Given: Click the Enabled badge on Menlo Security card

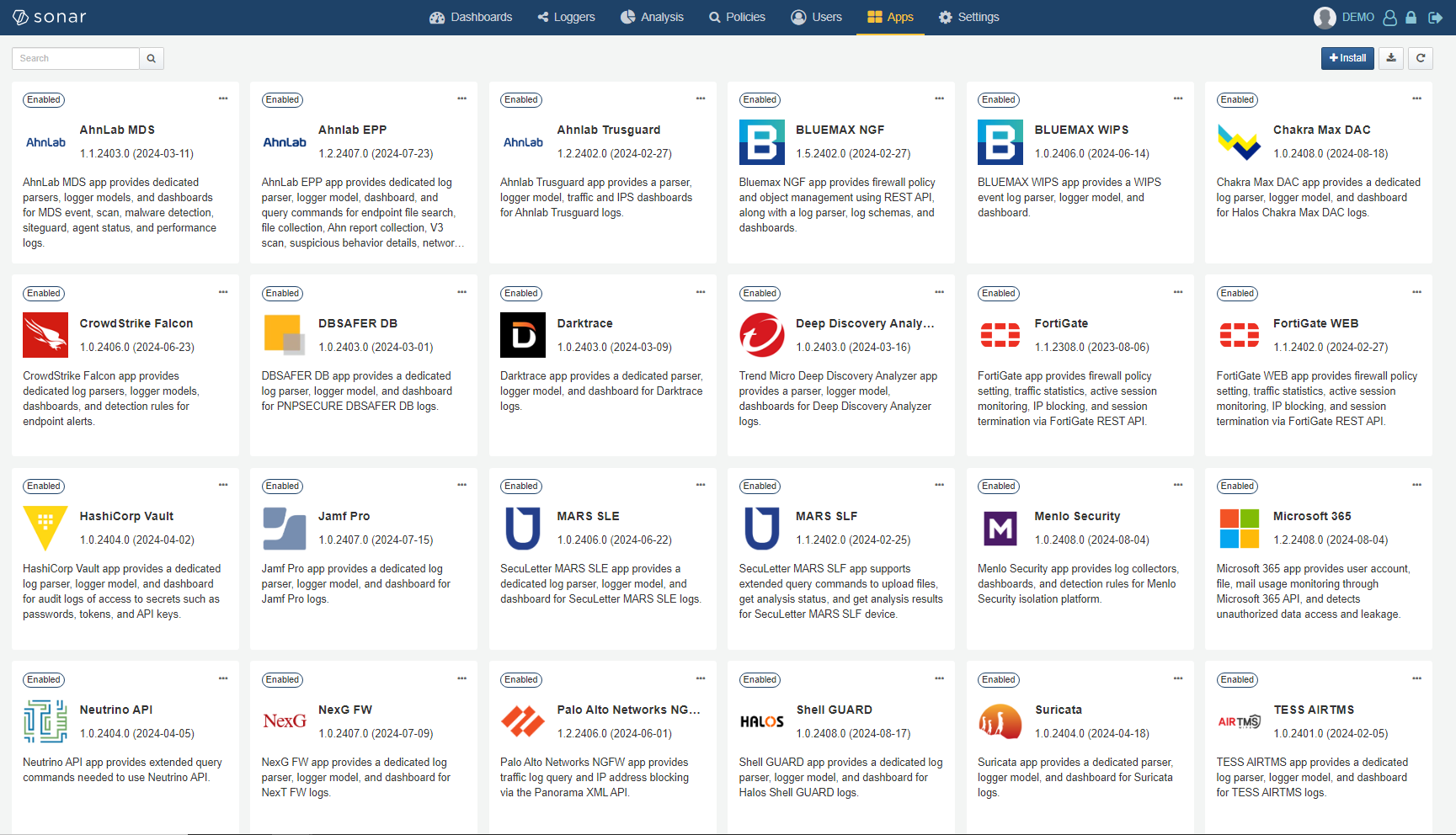Looking at the screenshot, I should coord(999,486).
